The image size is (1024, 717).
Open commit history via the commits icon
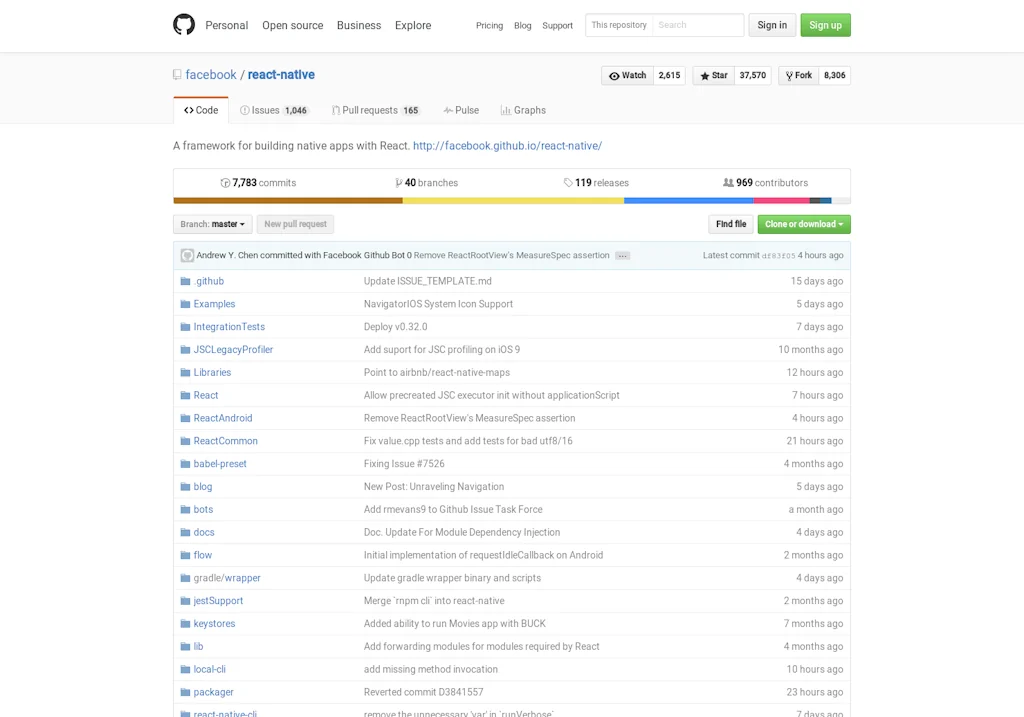click(226, 183)
